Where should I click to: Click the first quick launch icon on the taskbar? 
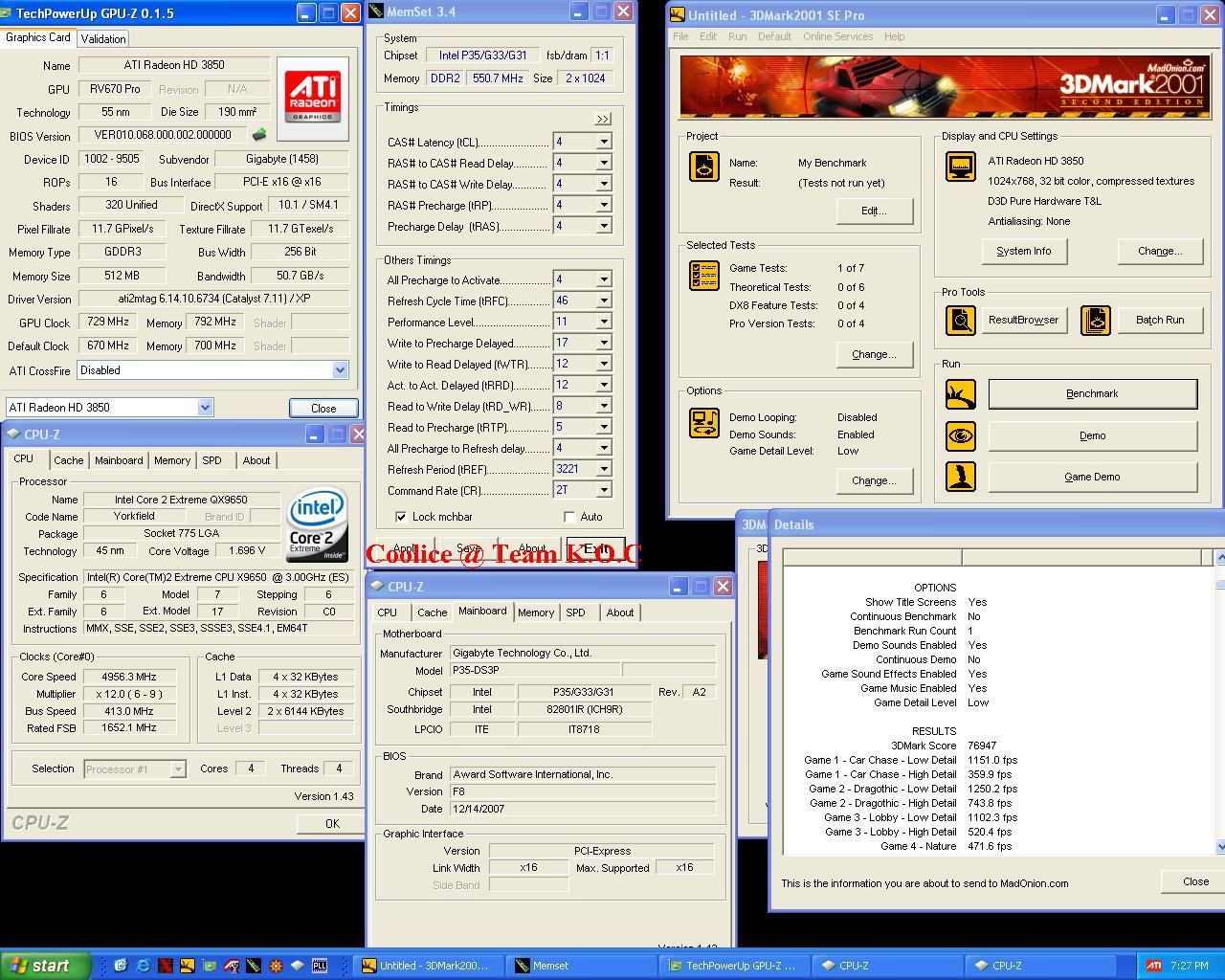(121, 966)
